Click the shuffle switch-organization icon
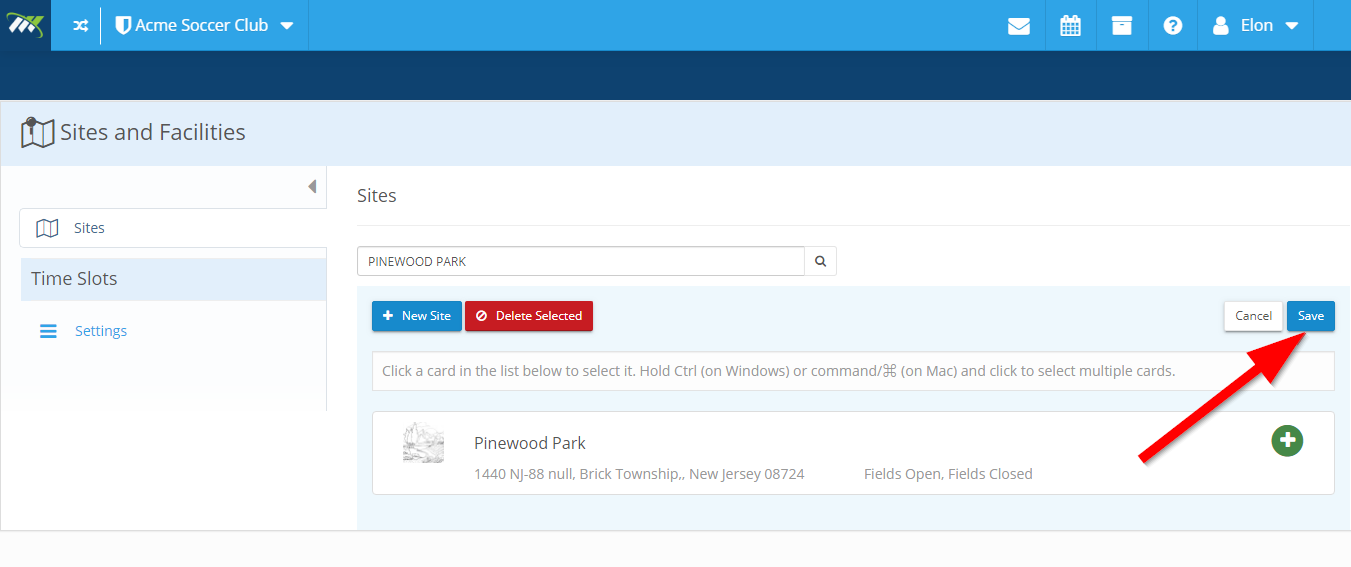The width and height of the screenshot is (1351, 567). click(81, 26)
